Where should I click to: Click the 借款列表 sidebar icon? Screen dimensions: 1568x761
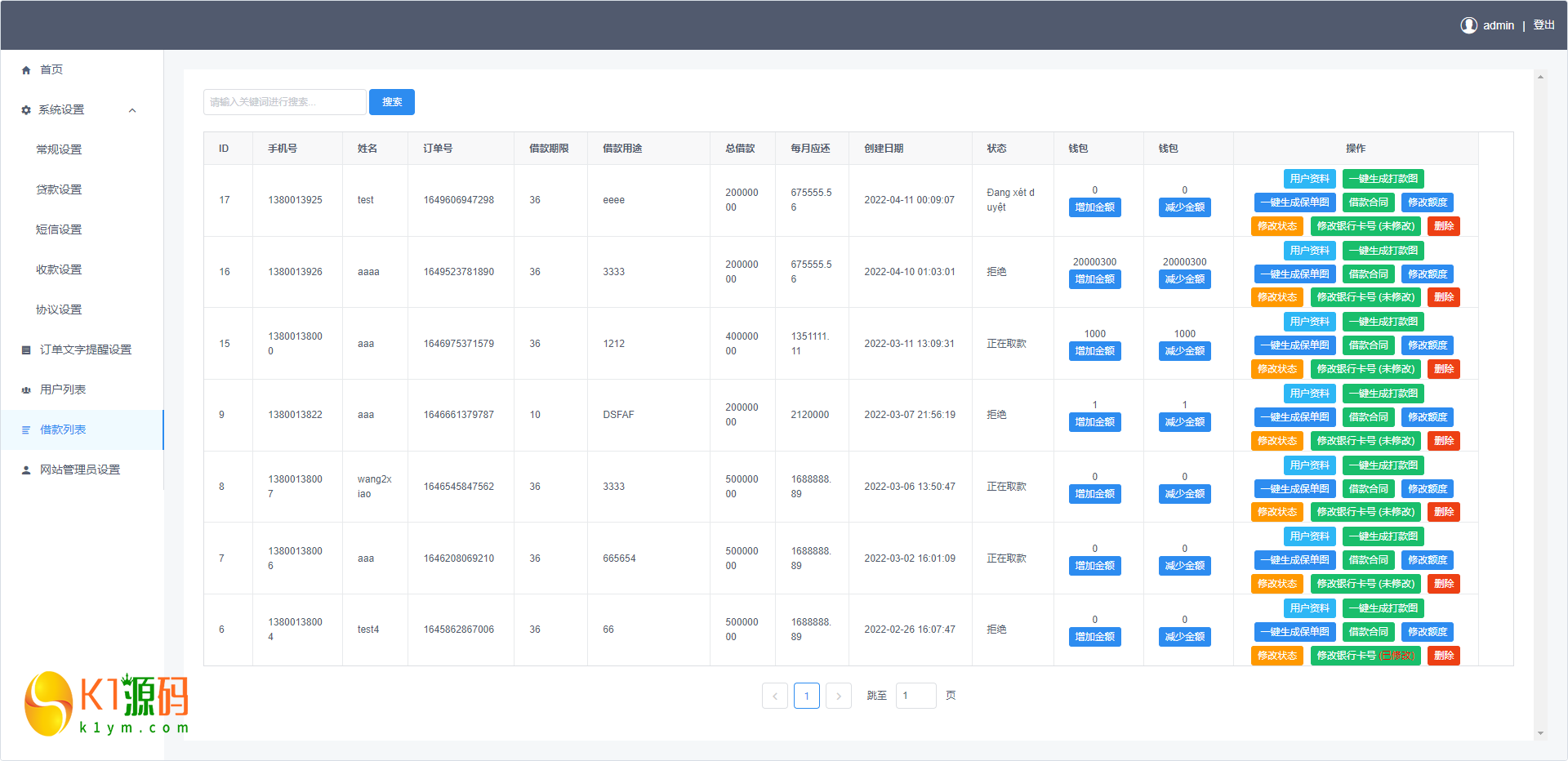click(x=26, y=430)
